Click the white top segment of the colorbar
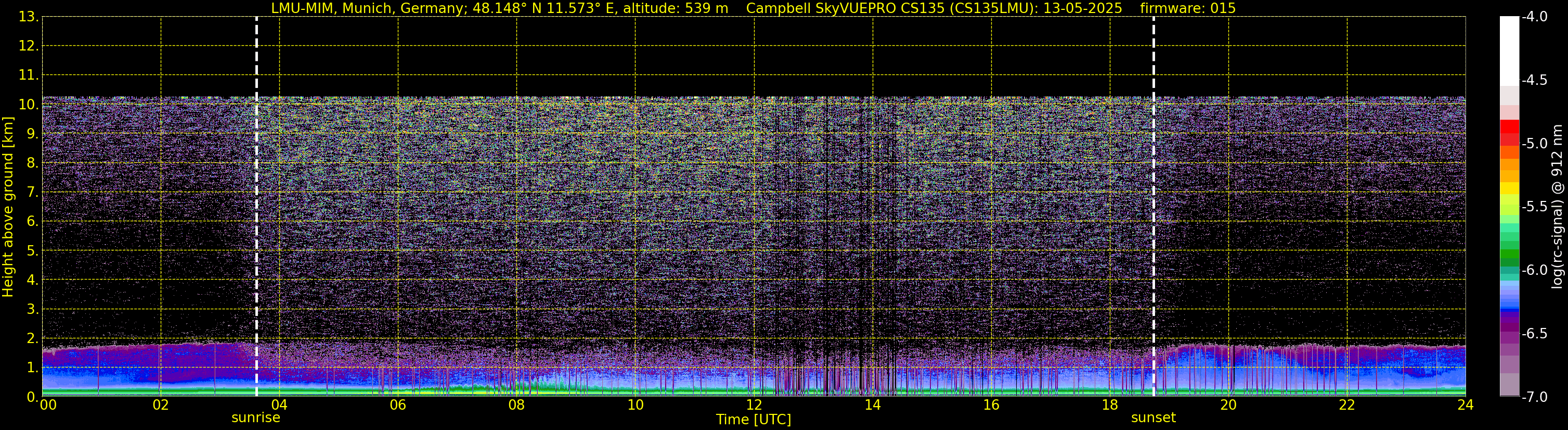Screen dimensions: 1568x430 pyautogui.click(x=1509, y=51)
